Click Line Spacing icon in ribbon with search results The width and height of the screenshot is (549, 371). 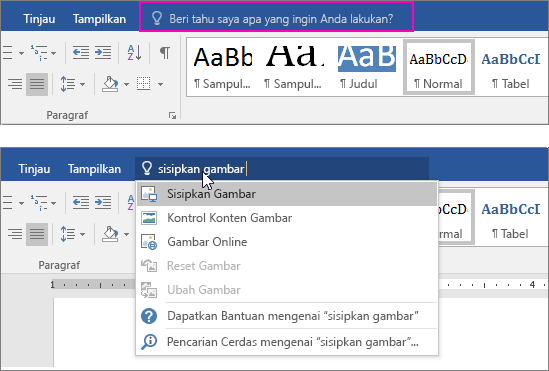[68, 234]
